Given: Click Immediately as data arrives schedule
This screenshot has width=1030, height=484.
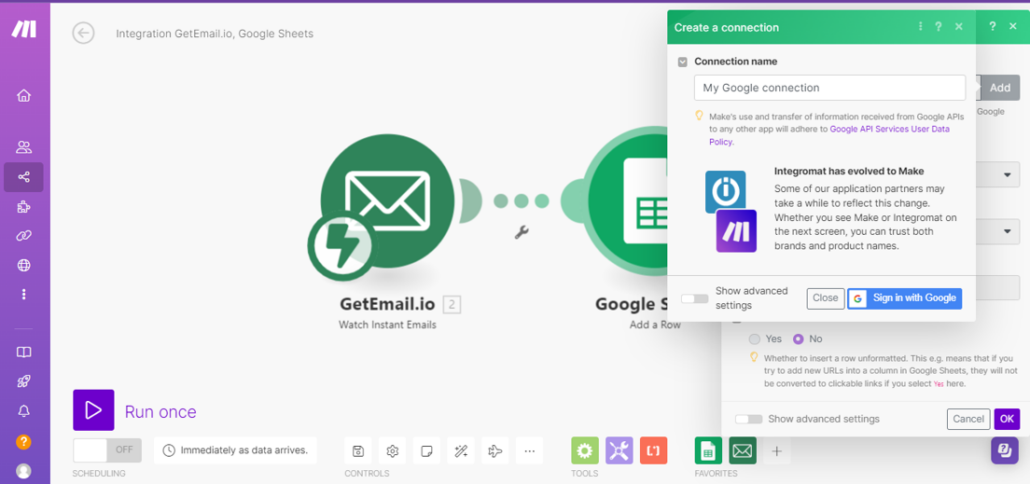Looking at the screenshot, I should point(235,451).
